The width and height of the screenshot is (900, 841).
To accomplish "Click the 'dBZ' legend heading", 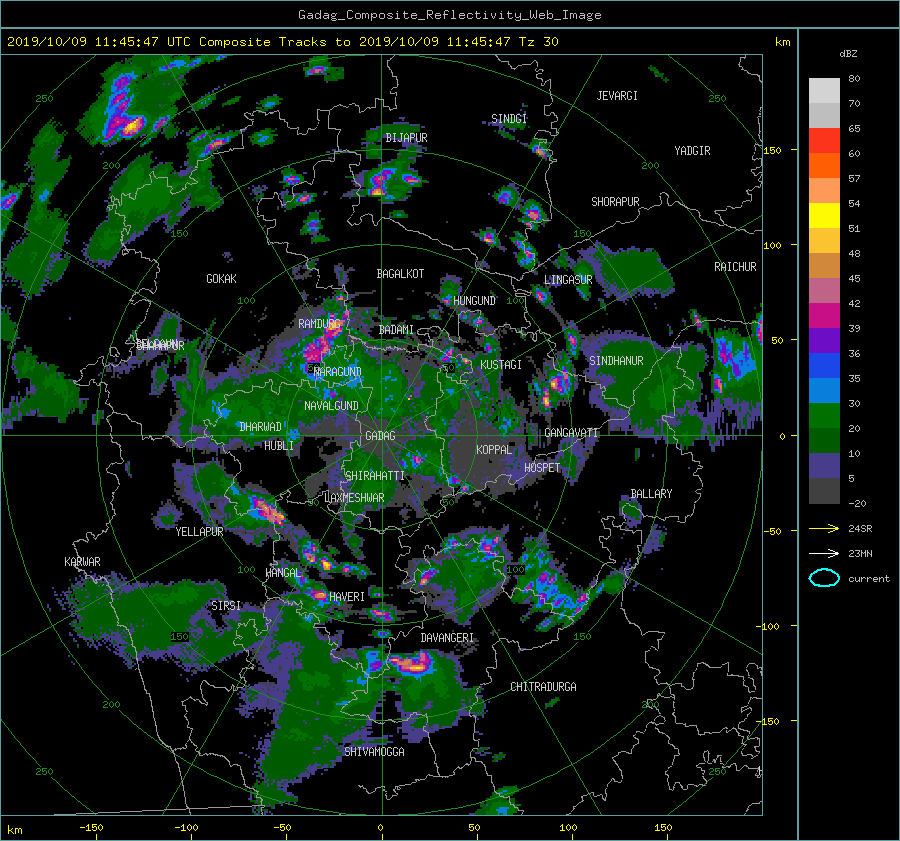I will click(848, 54).
